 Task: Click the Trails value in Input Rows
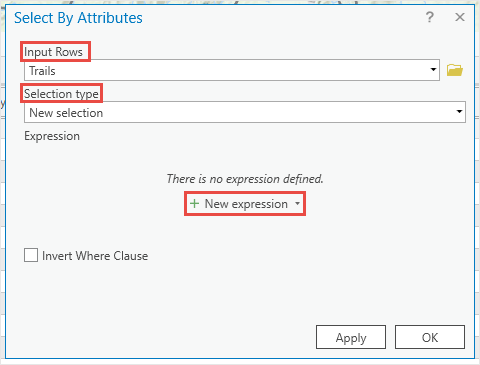(42, 71)
